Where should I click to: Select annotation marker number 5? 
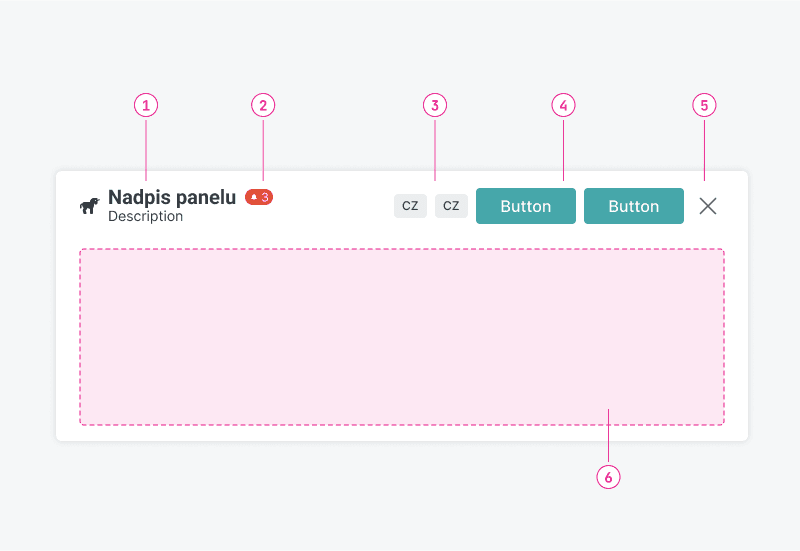click(705, 105)
